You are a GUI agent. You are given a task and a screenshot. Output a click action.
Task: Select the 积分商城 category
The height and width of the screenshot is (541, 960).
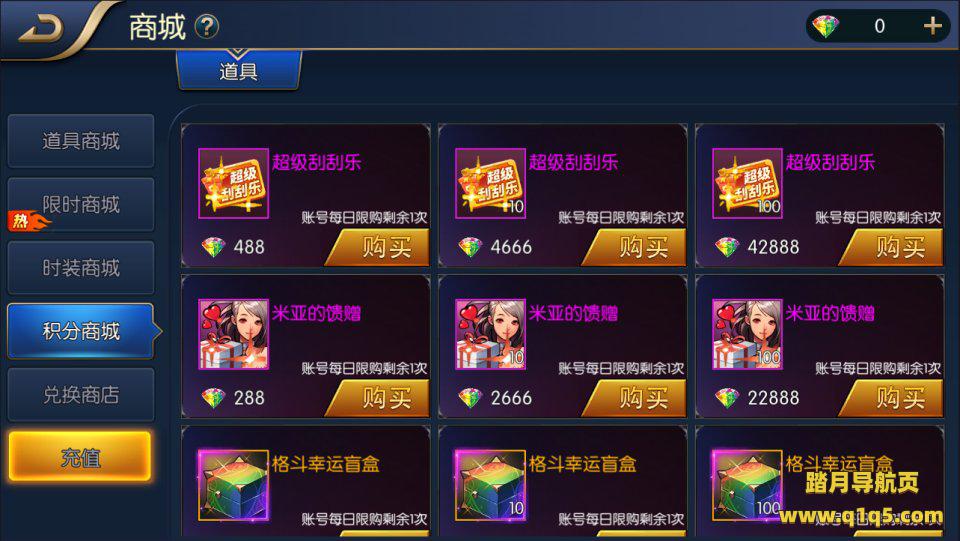click(x=82, y=331)
